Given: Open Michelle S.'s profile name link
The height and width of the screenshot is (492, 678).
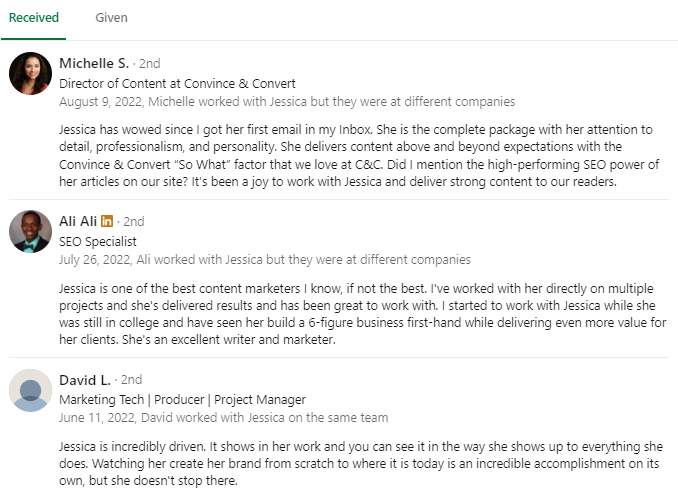Looking at the screenshot, I should pyautogui.click(x=94, y=63).
